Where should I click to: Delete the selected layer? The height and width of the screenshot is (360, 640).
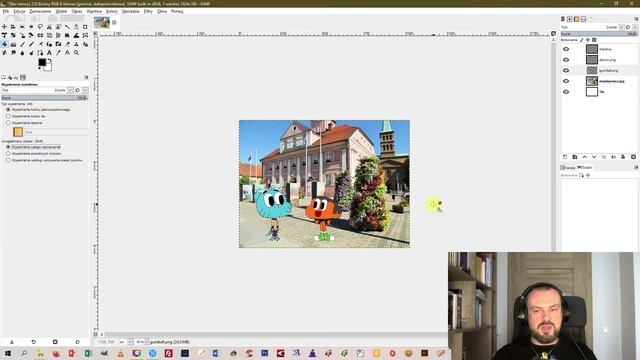pos(633,157)
